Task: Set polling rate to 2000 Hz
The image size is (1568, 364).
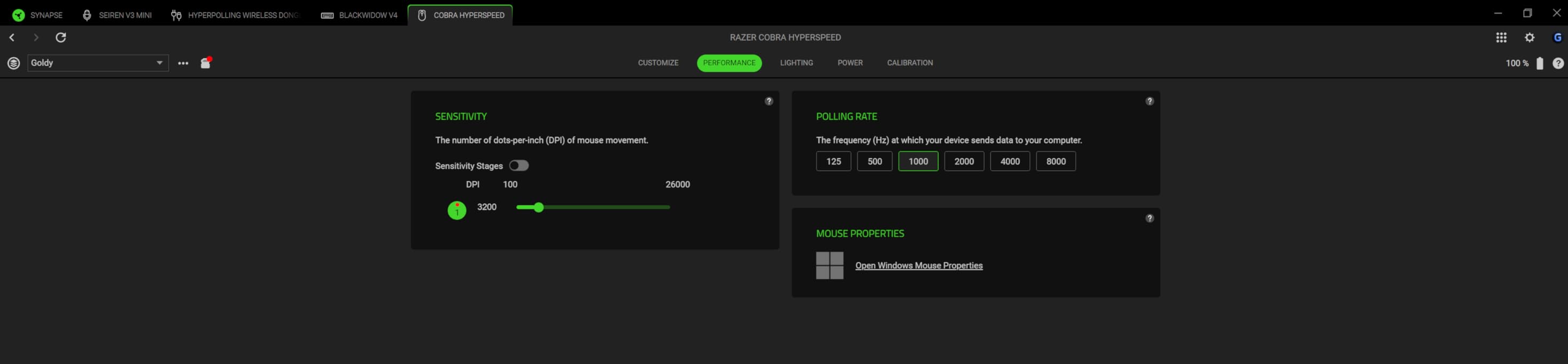Action: tap(964, 161)
